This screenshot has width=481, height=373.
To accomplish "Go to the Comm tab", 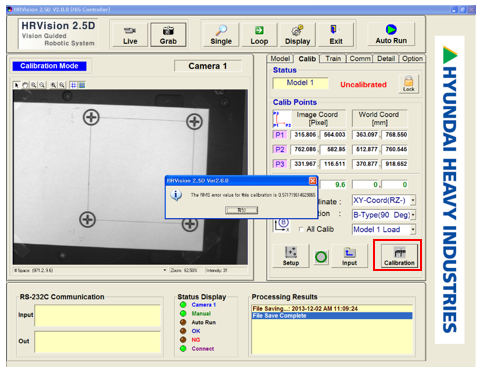I will [x=360, y=59].
